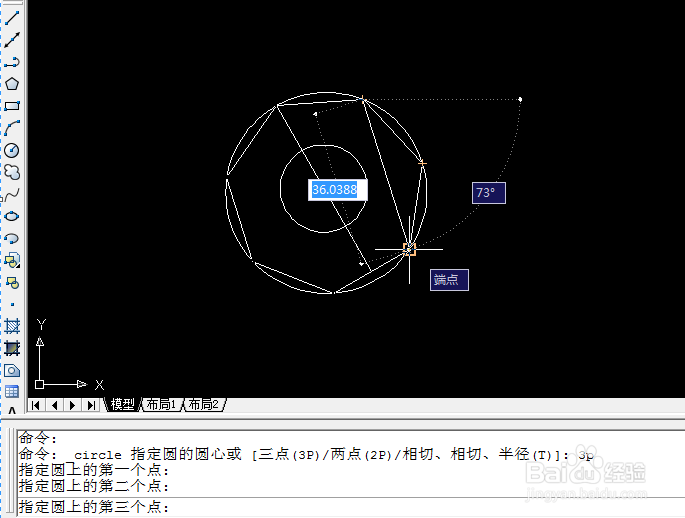This screenshot has height=518, width=685.
Task: Click the 指定圆上的第一个点 history line
Action: click(x=94, y=470)
